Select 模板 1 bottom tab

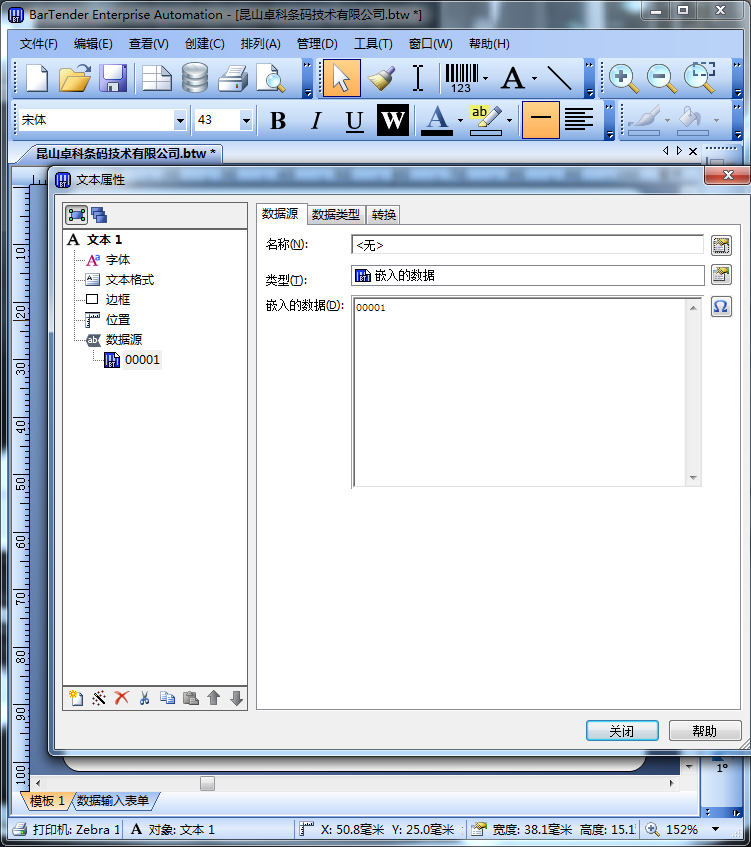tap(47, 801)
